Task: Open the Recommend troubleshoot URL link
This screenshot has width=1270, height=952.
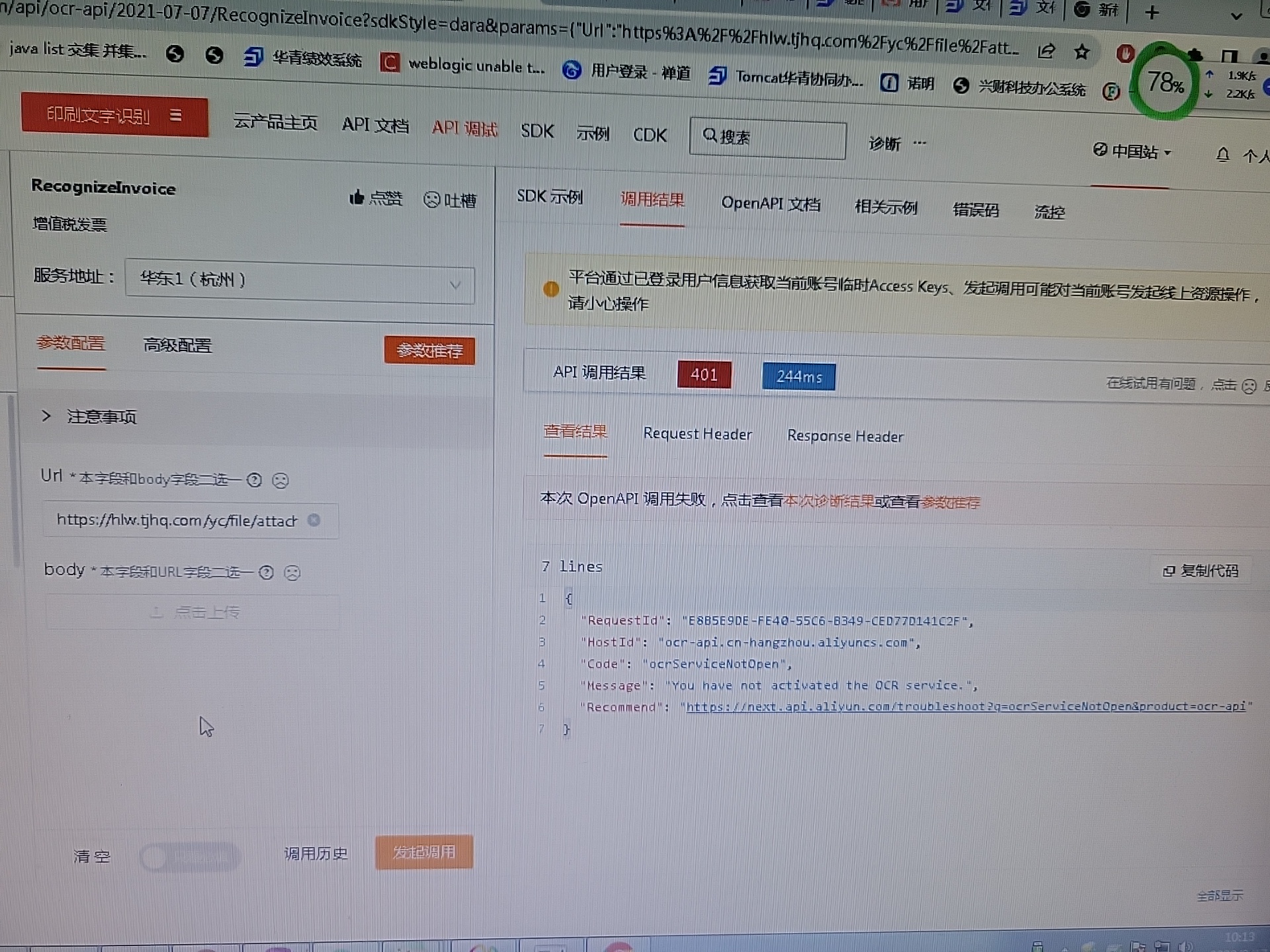Action: tap(966, 706)
